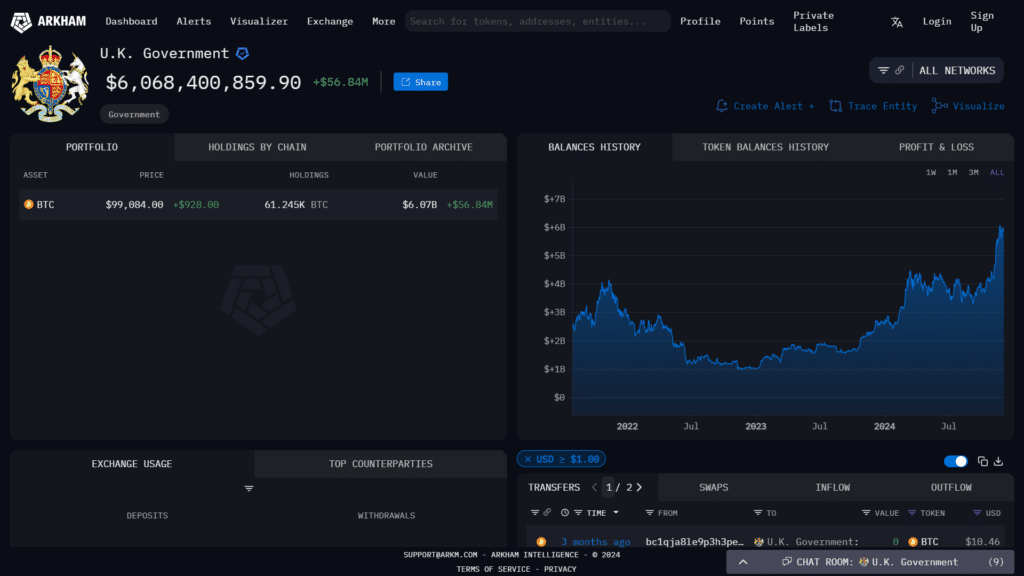Remove the USD ≥ $1.00 filter chip
1024x576 pixels.
[528, 459]
